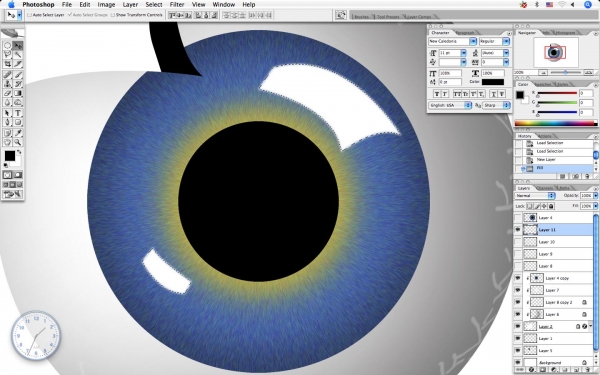Select the Eyedropper tool
The width and height of the screenshot is (600, 375).
click(18, 133)
